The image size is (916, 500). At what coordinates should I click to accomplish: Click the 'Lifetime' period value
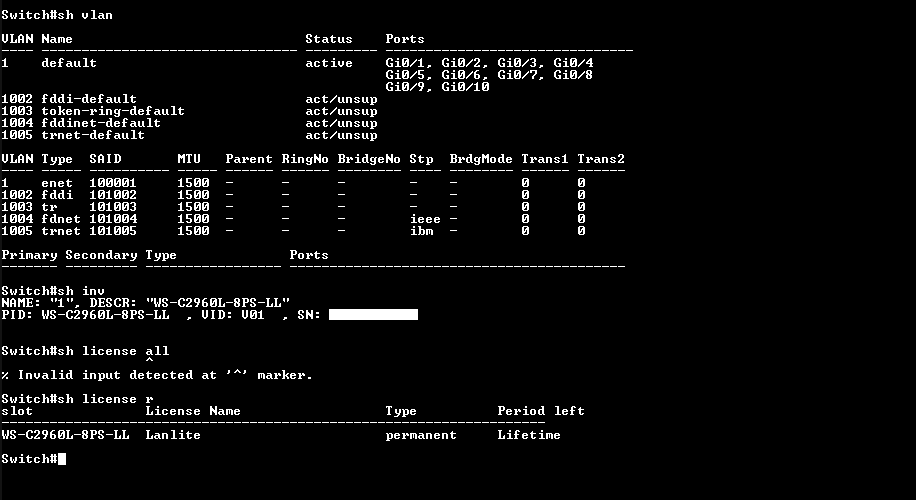529,435
